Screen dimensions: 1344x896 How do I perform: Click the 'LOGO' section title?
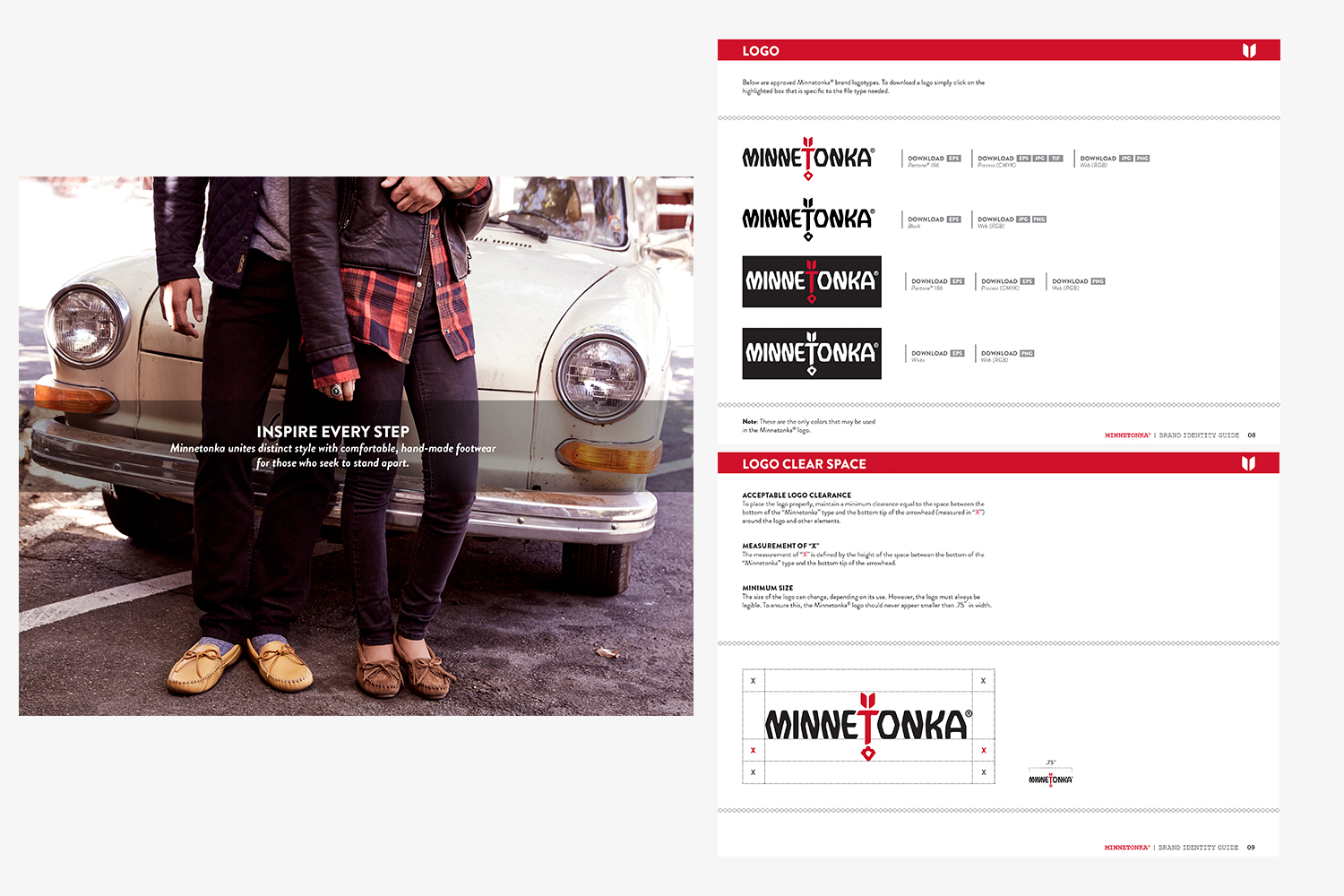point(761,51)
